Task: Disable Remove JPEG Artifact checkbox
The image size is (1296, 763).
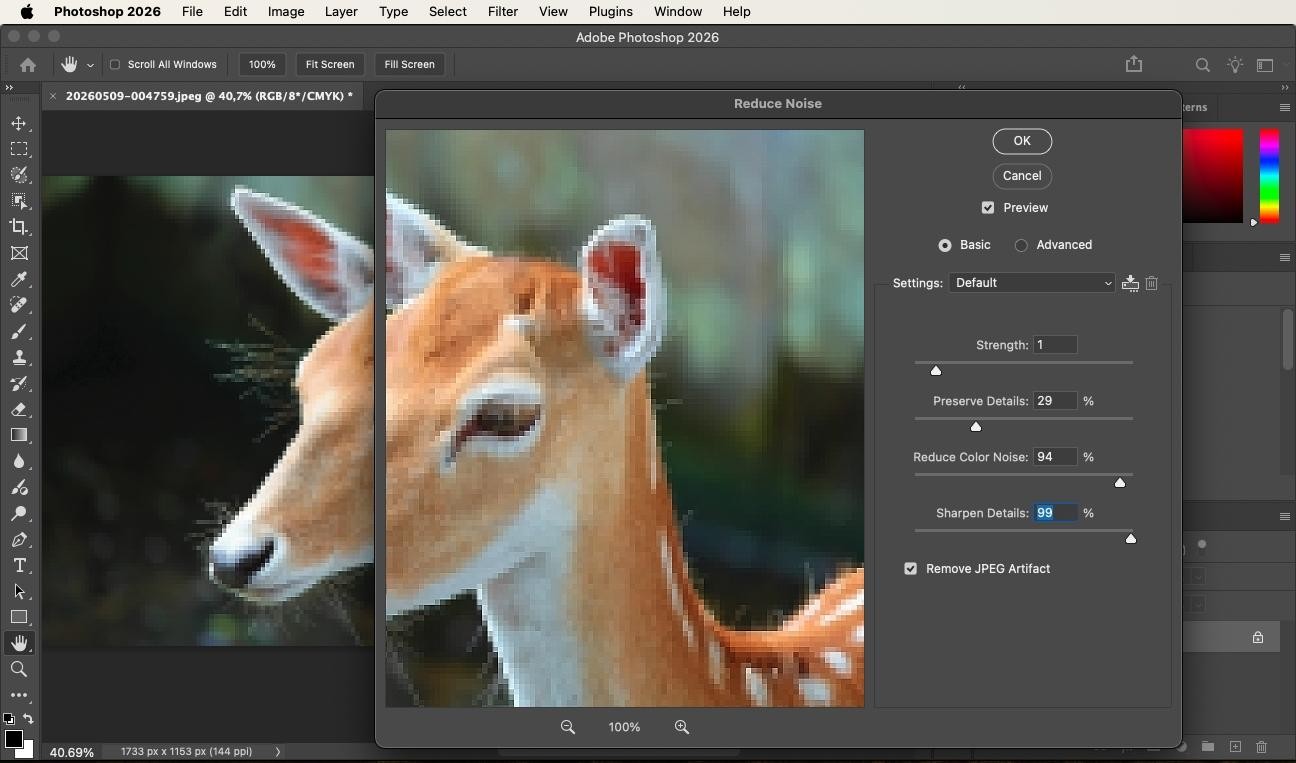Action: (x=911, y=569)
